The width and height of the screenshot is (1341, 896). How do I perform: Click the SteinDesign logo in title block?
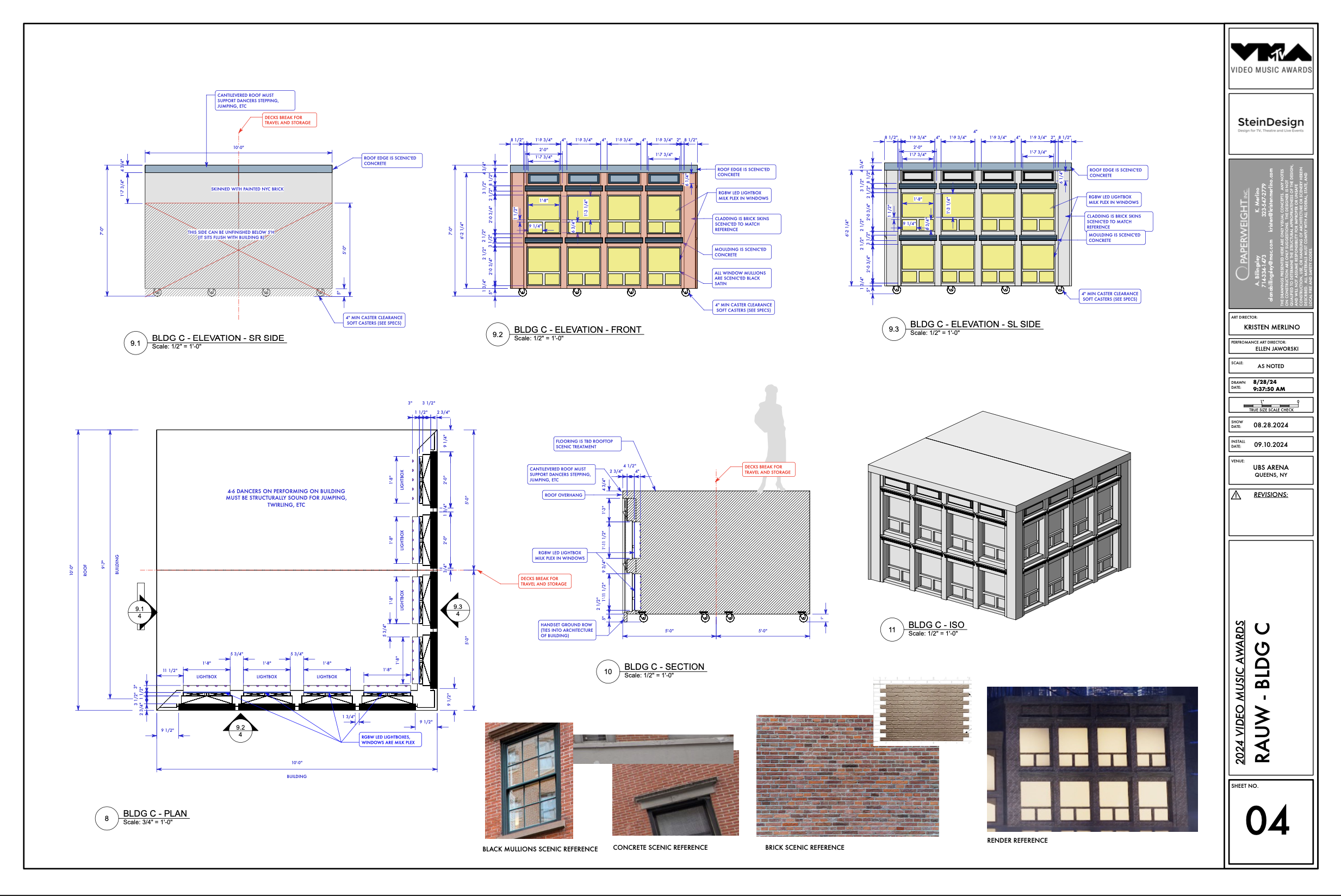click(x=1271, y=123)
